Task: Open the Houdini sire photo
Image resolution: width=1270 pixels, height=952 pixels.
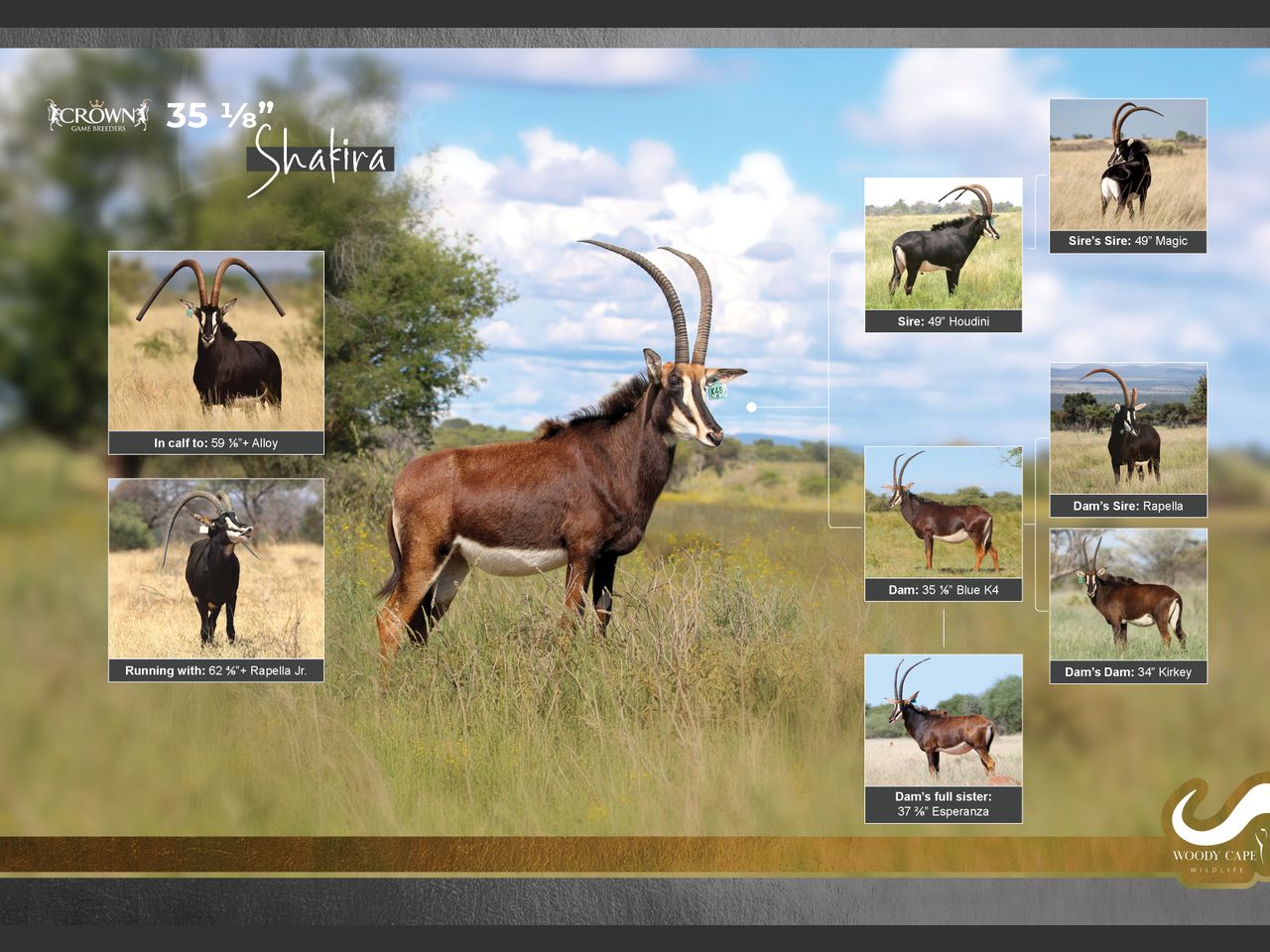Action: 943,244
